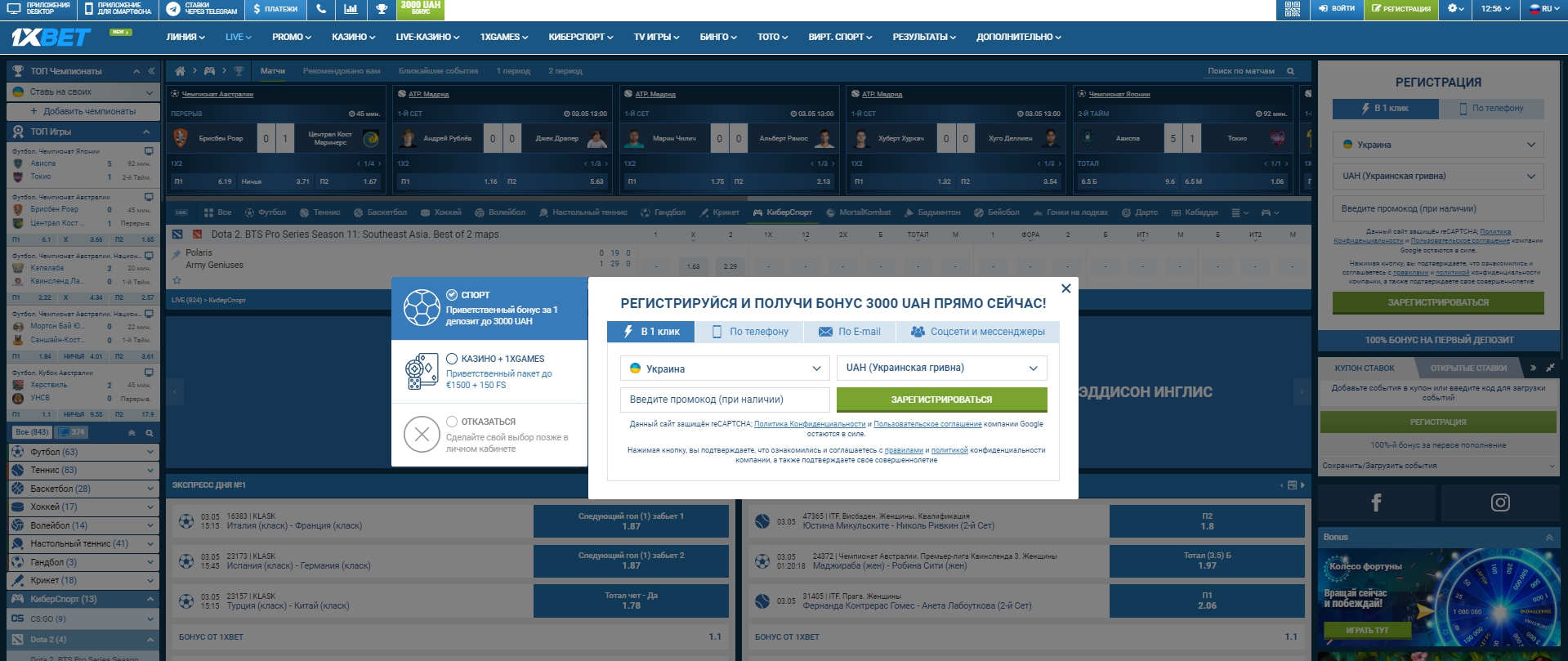Click the promo code input field in popup
Image resolution: width=1568 pixels, height=661 pixels.
[x=725, y=400]
